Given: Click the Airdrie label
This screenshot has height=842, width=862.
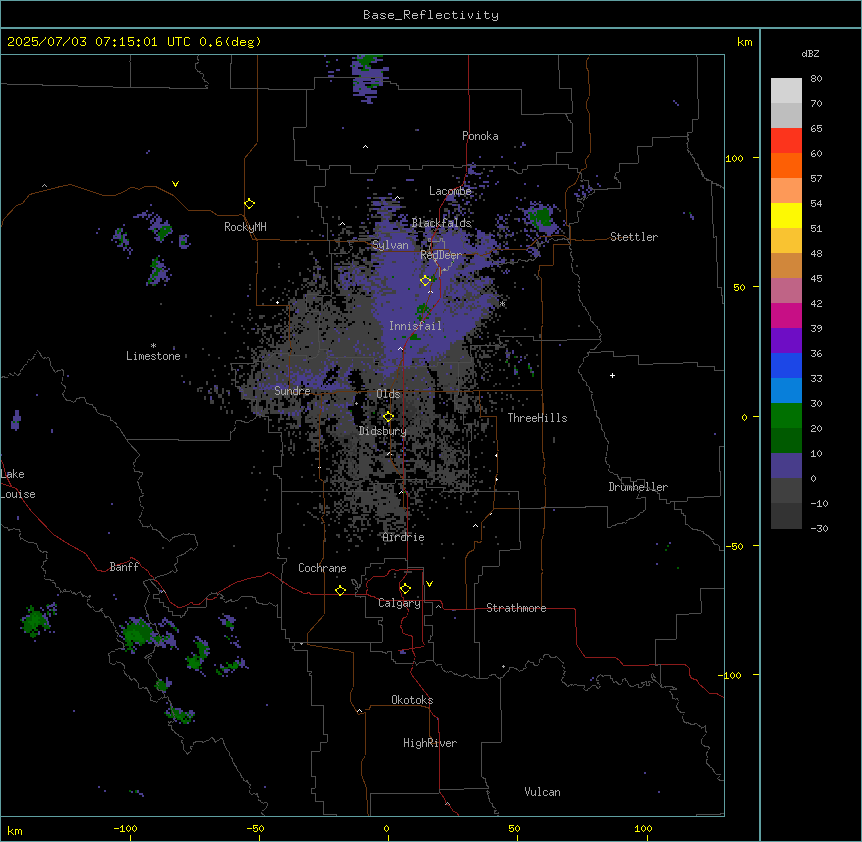Looking at the screenshot, I should pyautogui.click(x=403, y=537).
